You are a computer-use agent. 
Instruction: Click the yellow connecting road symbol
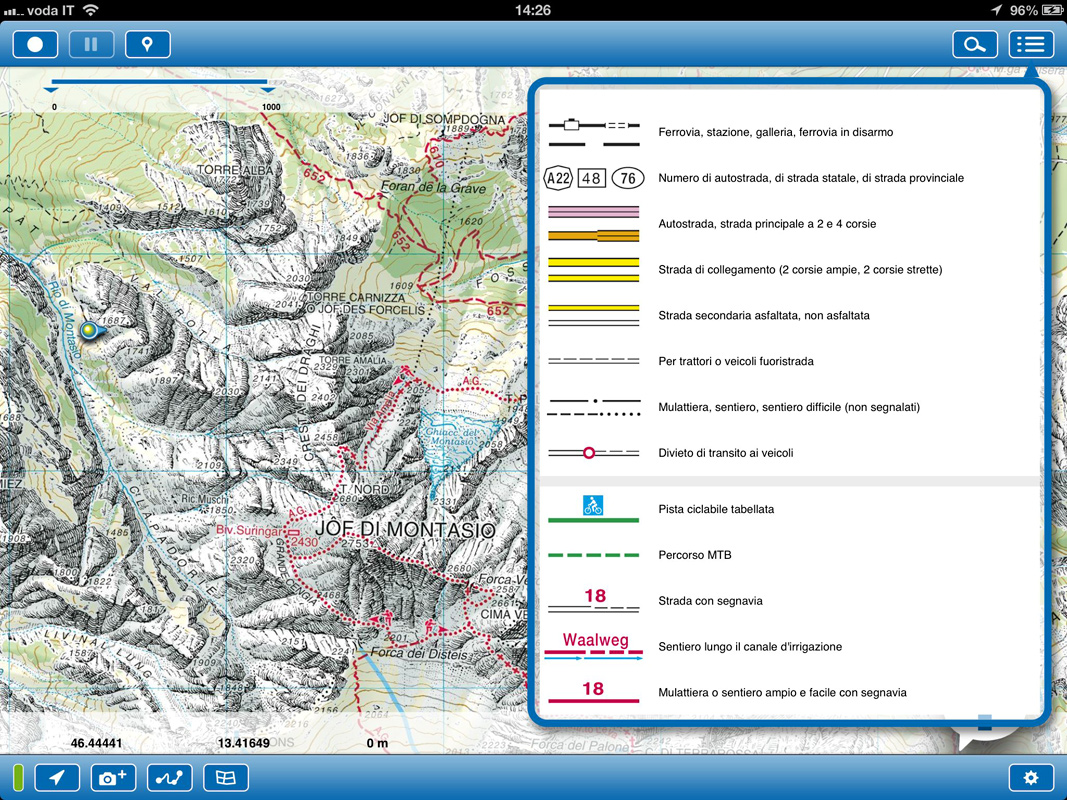click(593, 269)
